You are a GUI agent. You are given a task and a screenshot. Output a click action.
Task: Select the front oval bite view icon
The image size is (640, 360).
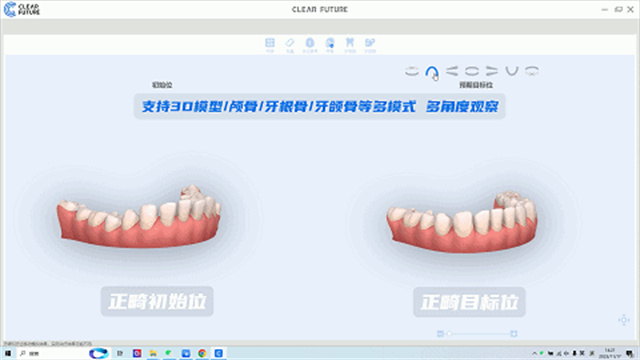472,71
